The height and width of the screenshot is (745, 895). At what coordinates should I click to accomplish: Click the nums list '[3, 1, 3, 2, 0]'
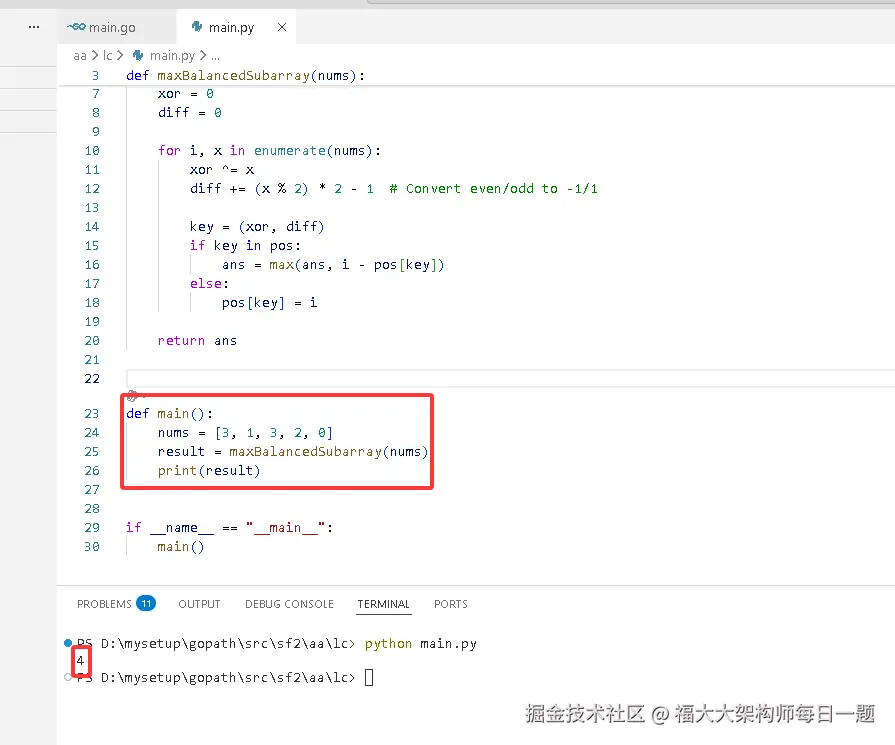point(273,433)
